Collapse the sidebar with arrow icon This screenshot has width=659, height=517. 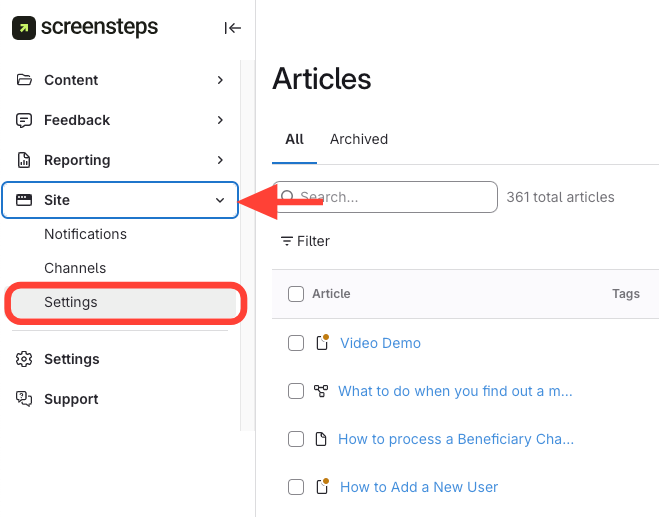click(233, 28)
